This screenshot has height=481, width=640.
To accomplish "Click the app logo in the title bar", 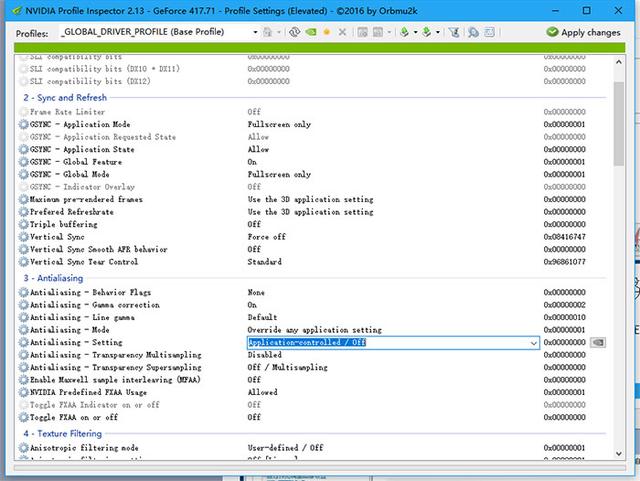I will 17,11.
